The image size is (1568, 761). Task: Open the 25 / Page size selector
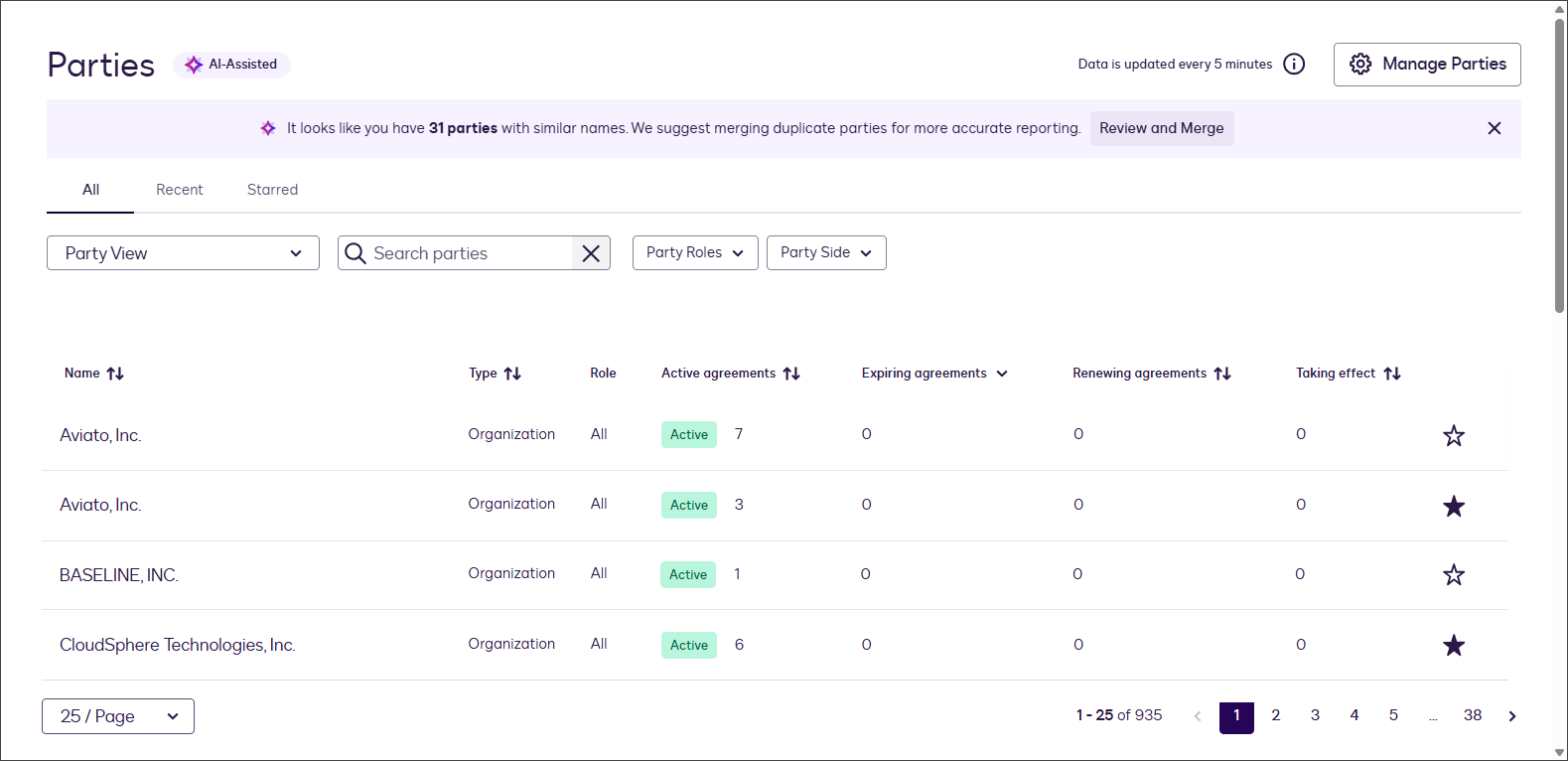click(x=118, y=716)
